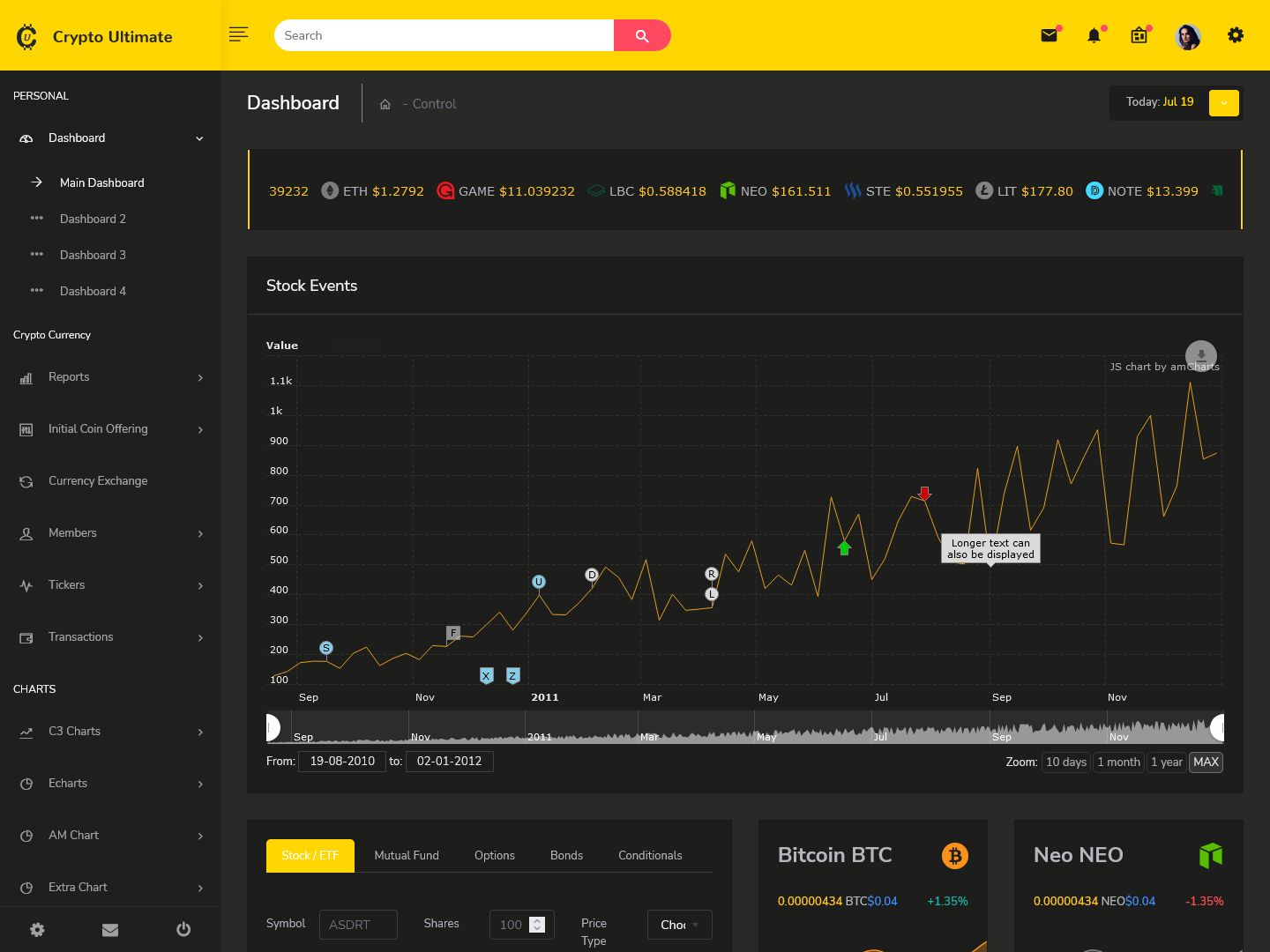Image resolution: width=1270 pixels, height=952 pixels.
Task: Open the Price Type combo box
Action: pos(679,925)
